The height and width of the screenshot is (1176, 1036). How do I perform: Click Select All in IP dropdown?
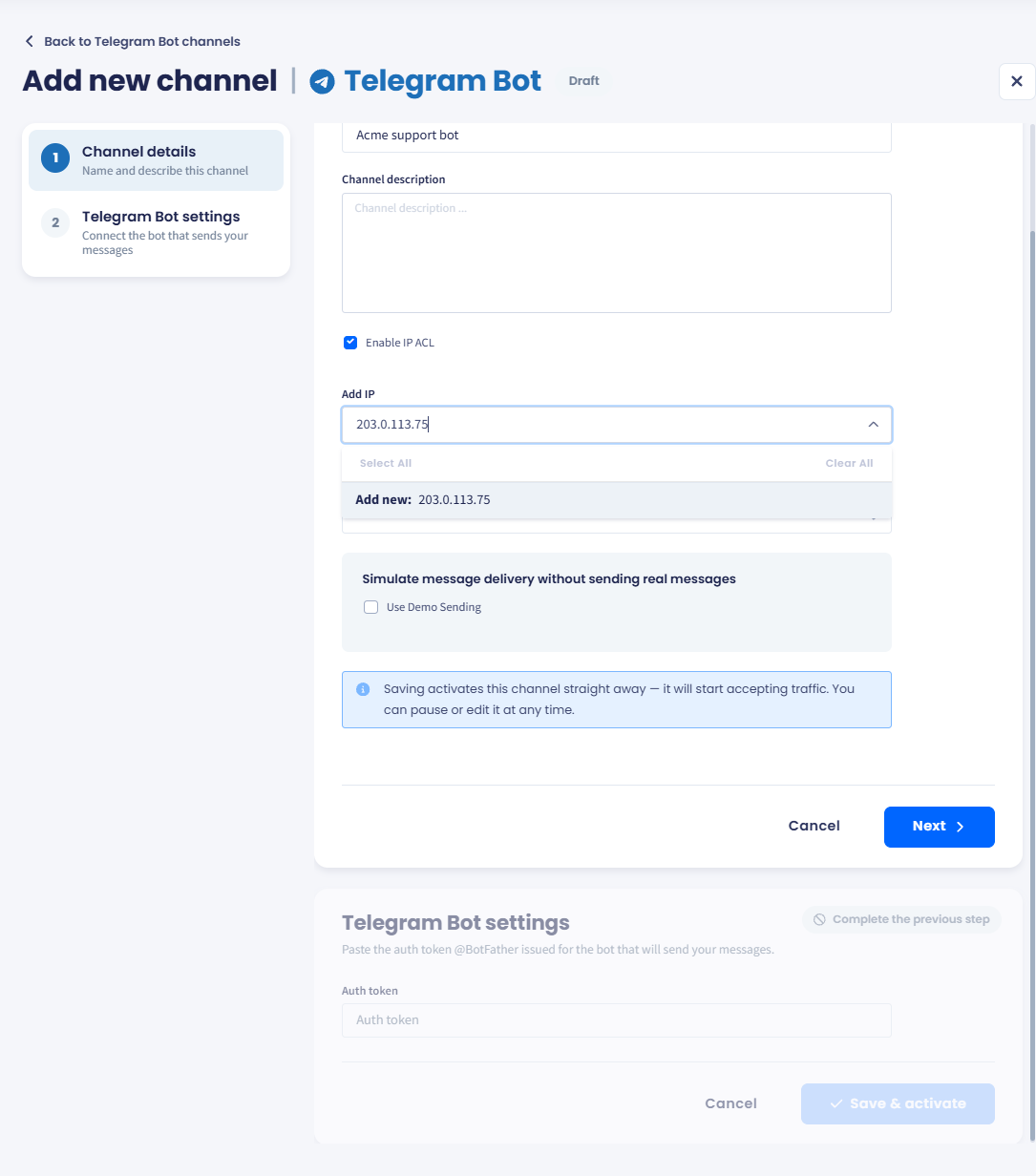(386, 463)
